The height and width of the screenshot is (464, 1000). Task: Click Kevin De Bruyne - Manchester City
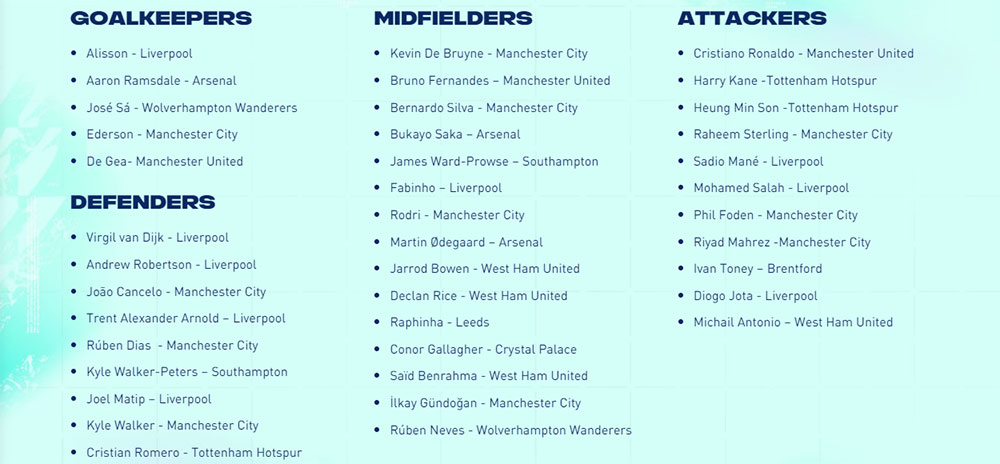[489, 54]
